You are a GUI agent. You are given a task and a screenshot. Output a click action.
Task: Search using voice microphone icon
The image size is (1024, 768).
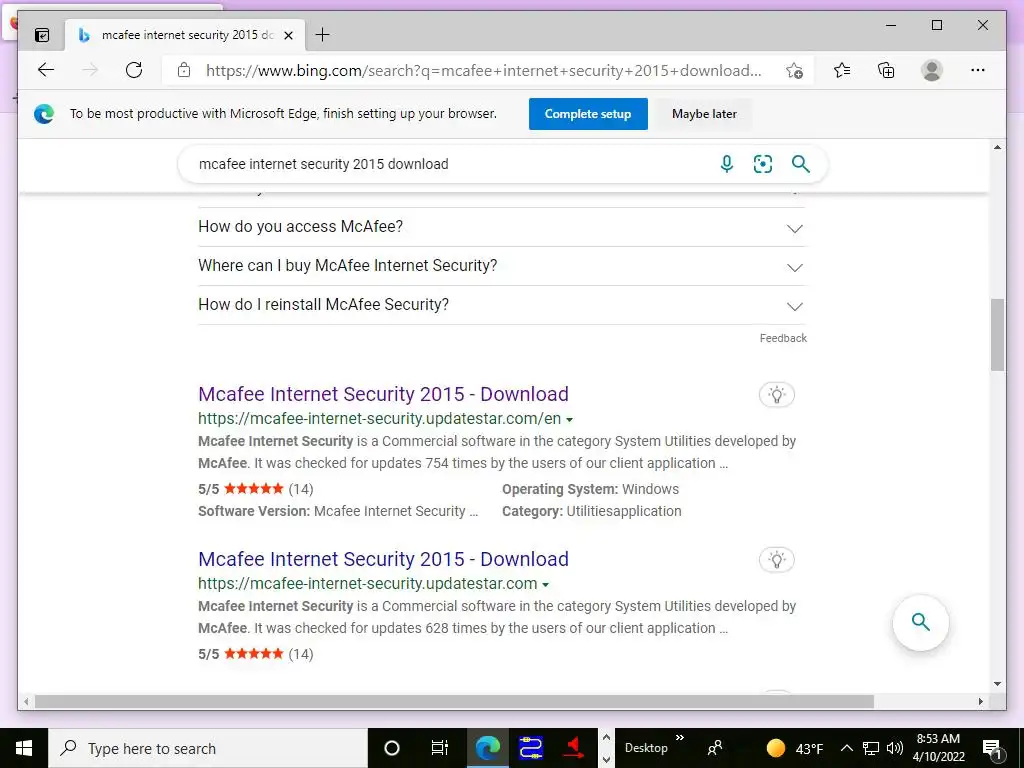pyautogui.click(x=727, y=164)
